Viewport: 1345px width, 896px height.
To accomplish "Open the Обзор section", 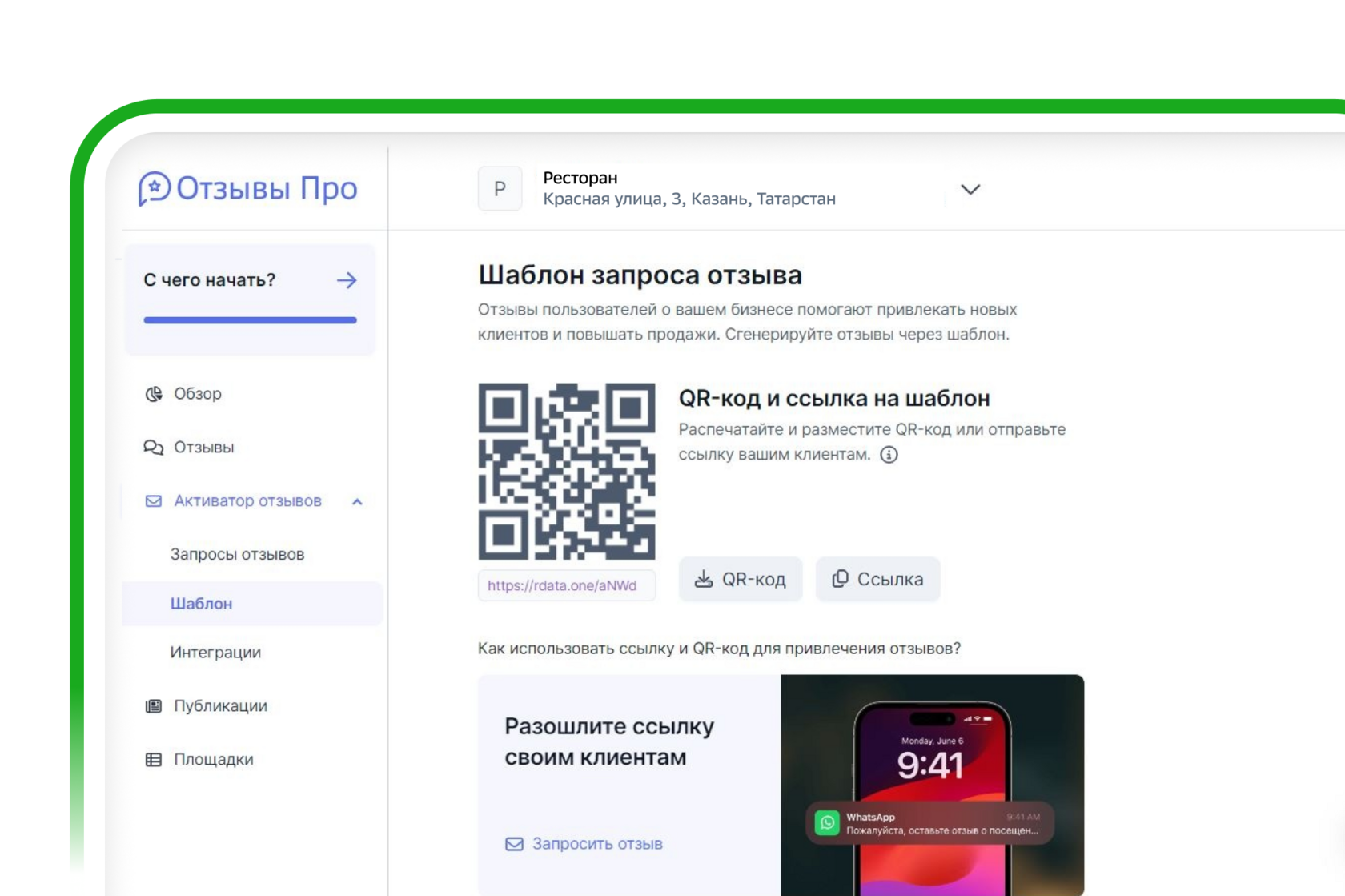I will pyautogui.click(x=198, y=394).
